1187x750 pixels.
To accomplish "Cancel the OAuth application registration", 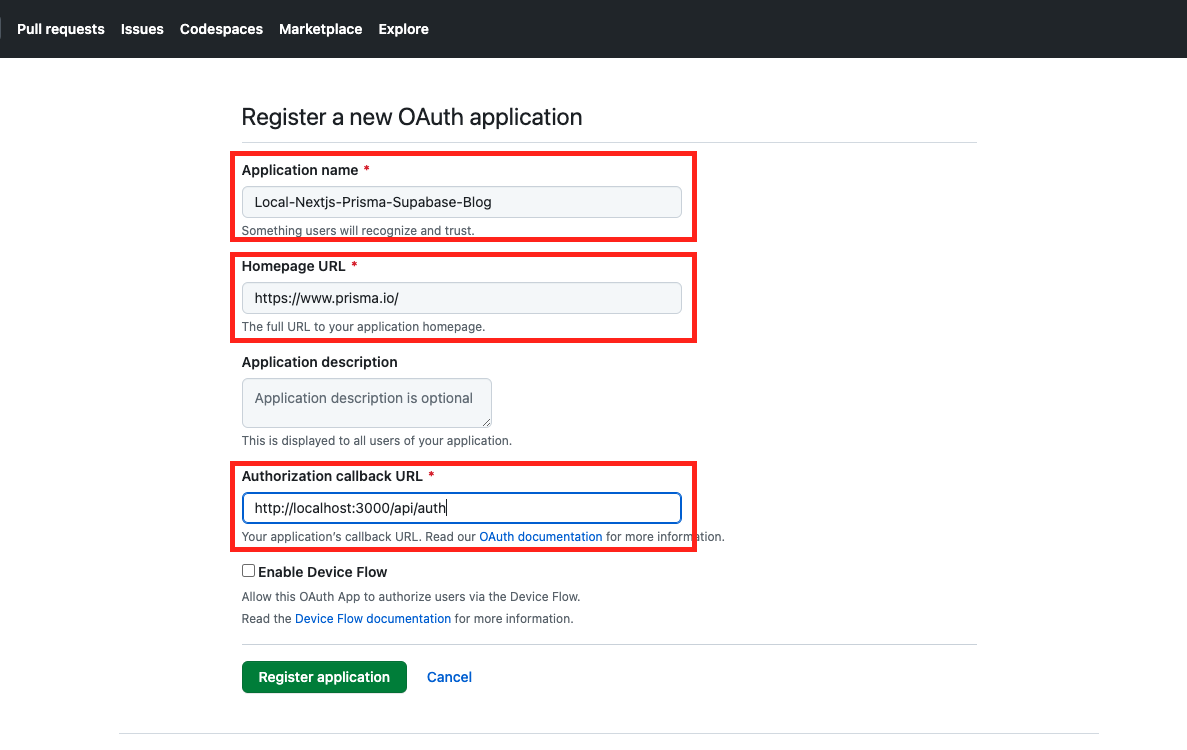I will tap(449, 677).
